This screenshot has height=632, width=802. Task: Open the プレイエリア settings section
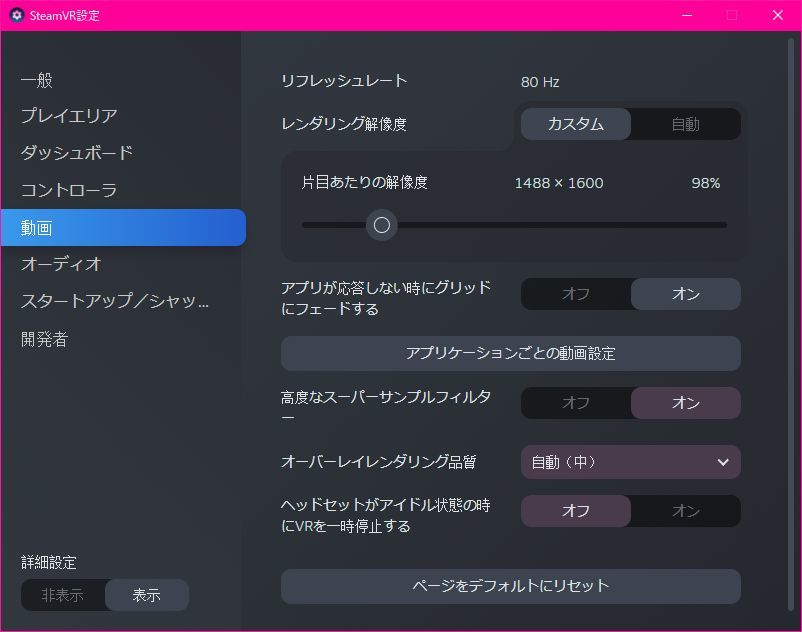[x=69, y=116]
